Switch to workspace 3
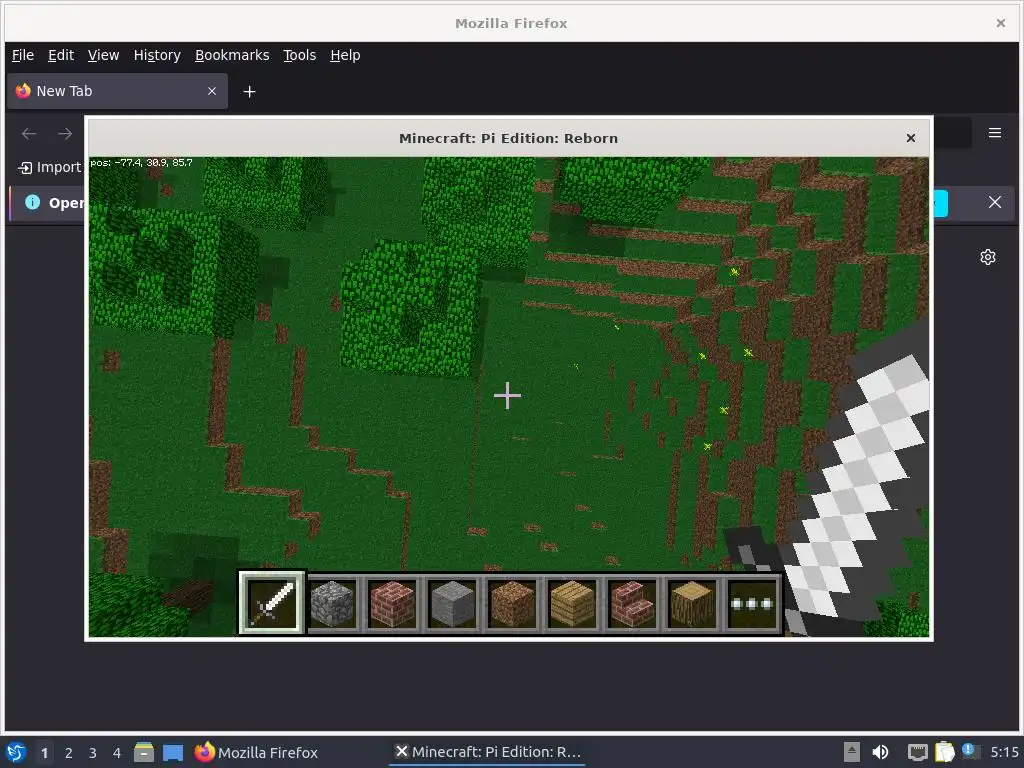The width and height of the screenshot is (1024, 768). (x=93, y=753)
